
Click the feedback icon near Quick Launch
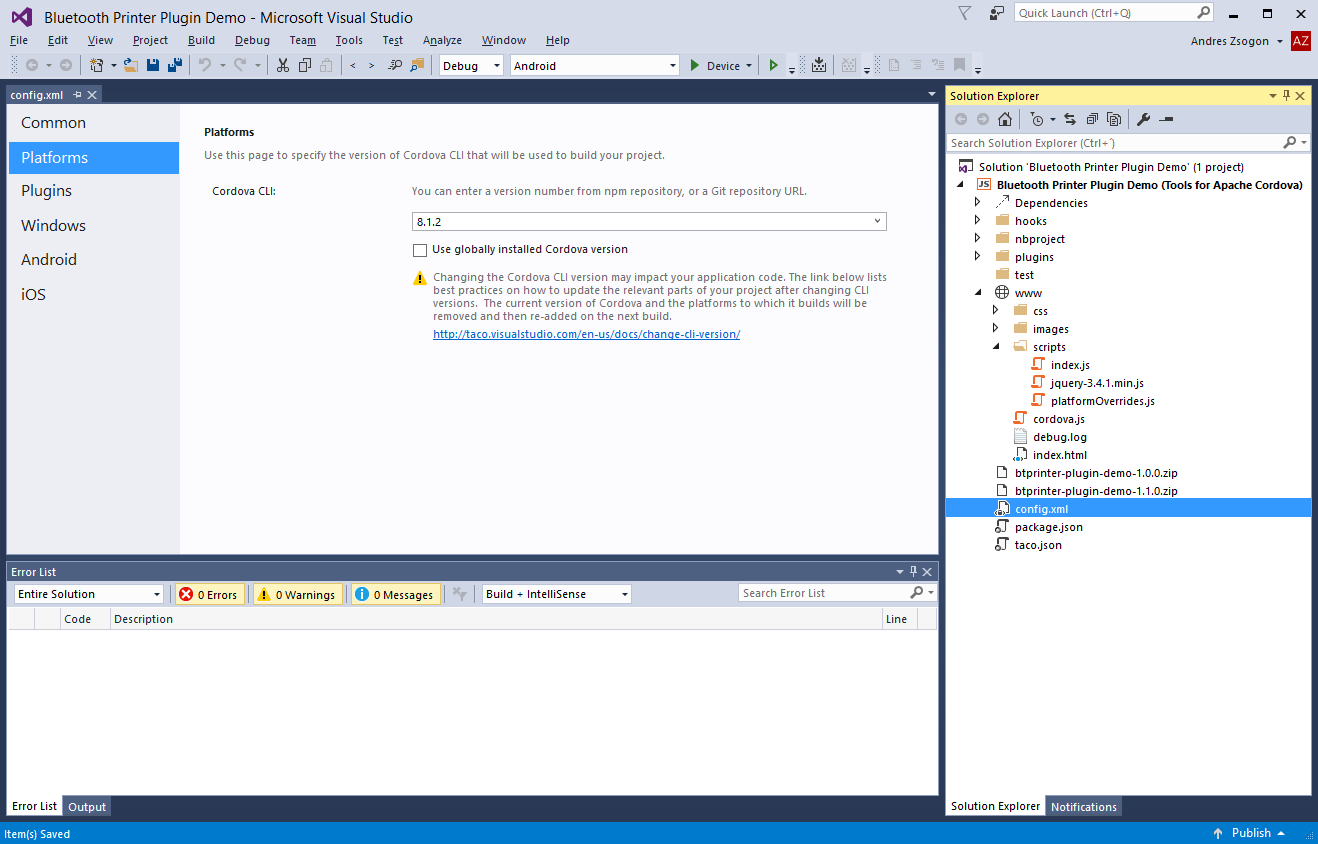click(996, 13)
